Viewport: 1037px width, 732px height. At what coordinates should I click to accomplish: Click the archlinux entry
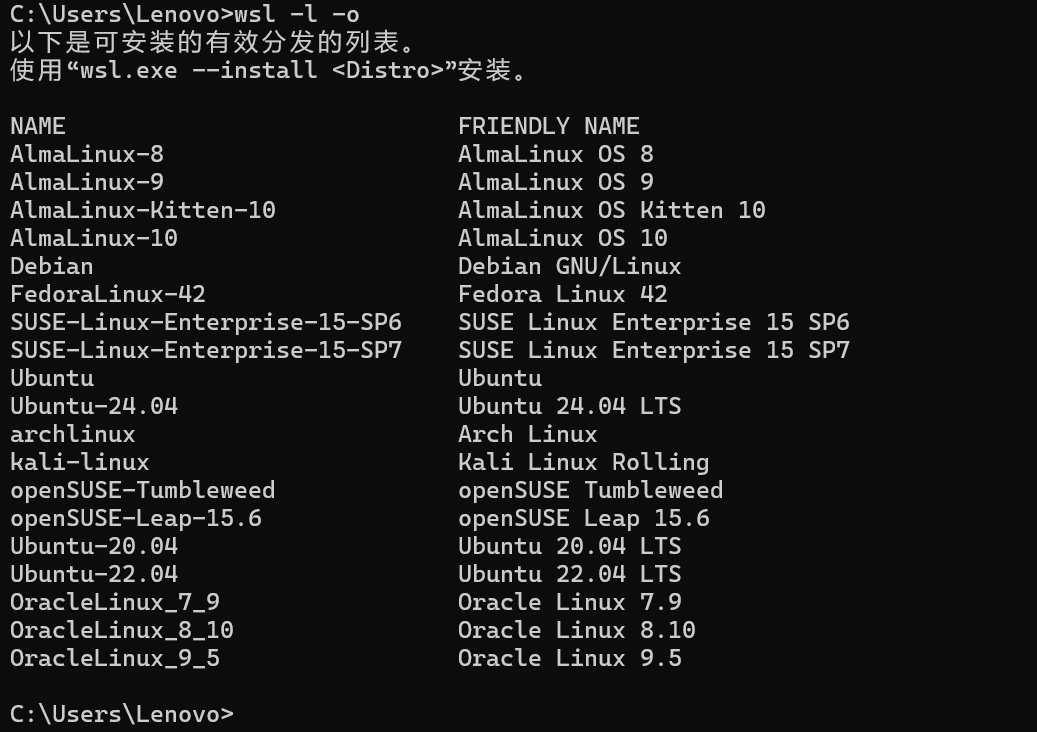coord(73,434)
